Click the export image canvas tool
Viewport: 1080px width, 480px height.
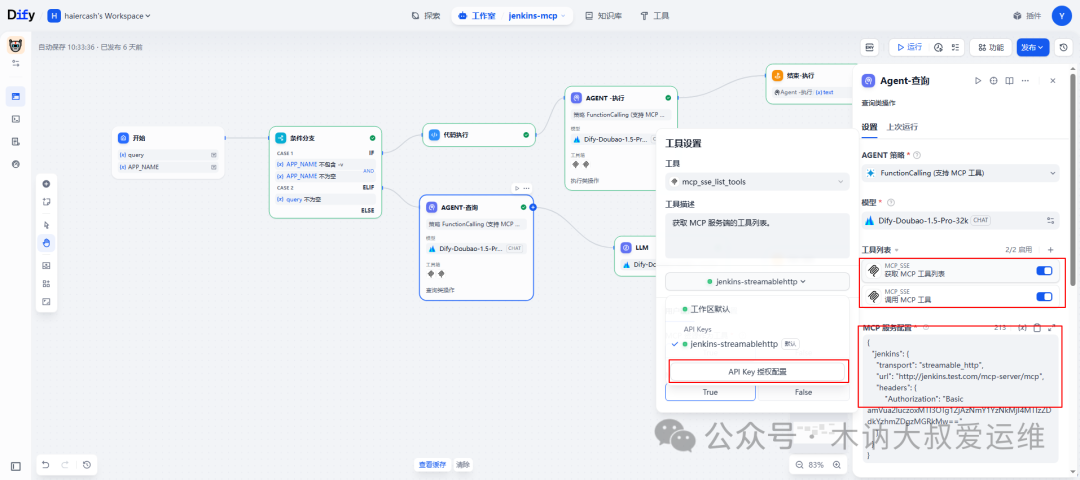[x=46, y=265]
